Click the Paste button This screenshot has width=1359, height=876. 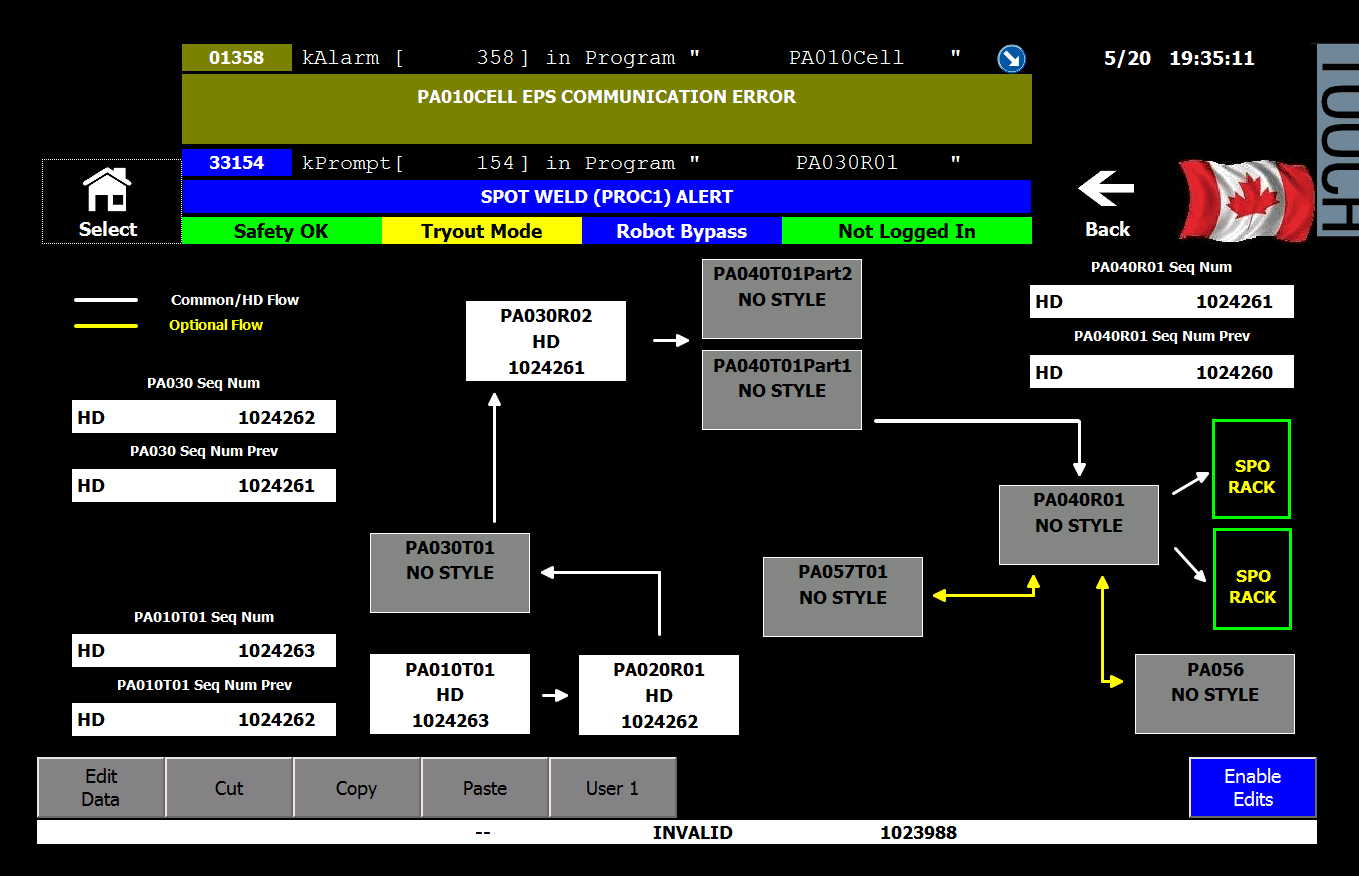click(485, 788)
